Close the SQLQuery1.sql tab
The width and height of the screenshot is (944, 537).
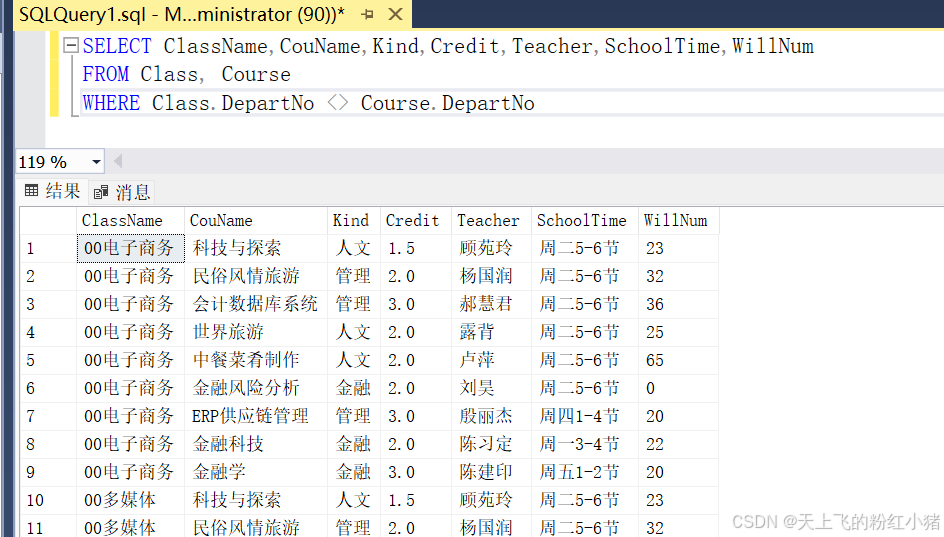click(396, 14)
